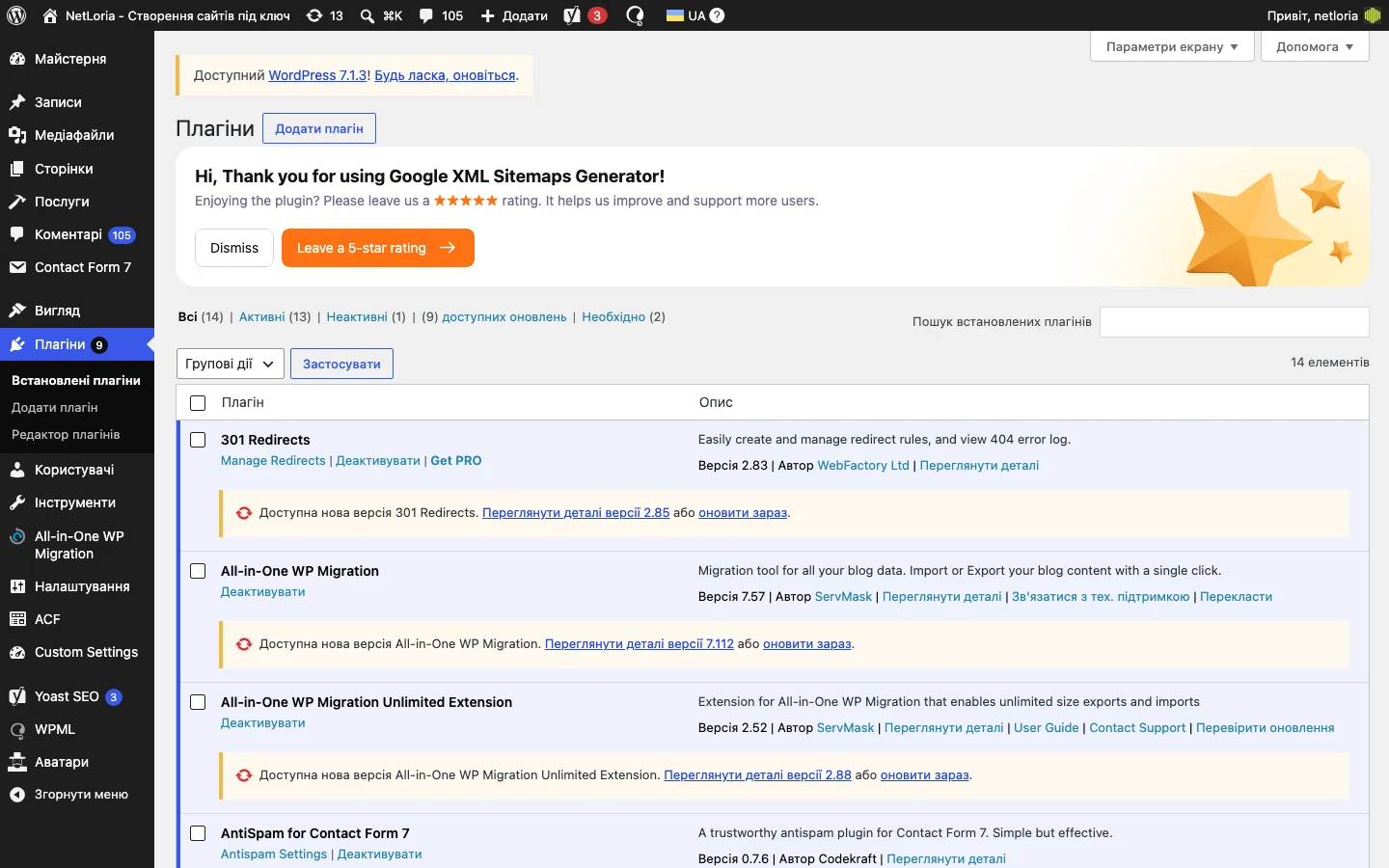Screen dimensions: 1389x868
Task: Click the Згорнути меню collapse icon
Action: [17, 795]
